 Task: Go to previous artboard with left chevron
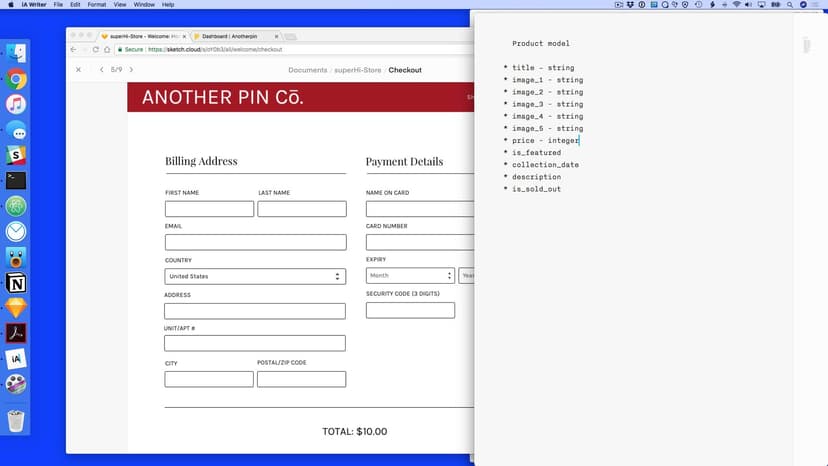tap(101, 70)
